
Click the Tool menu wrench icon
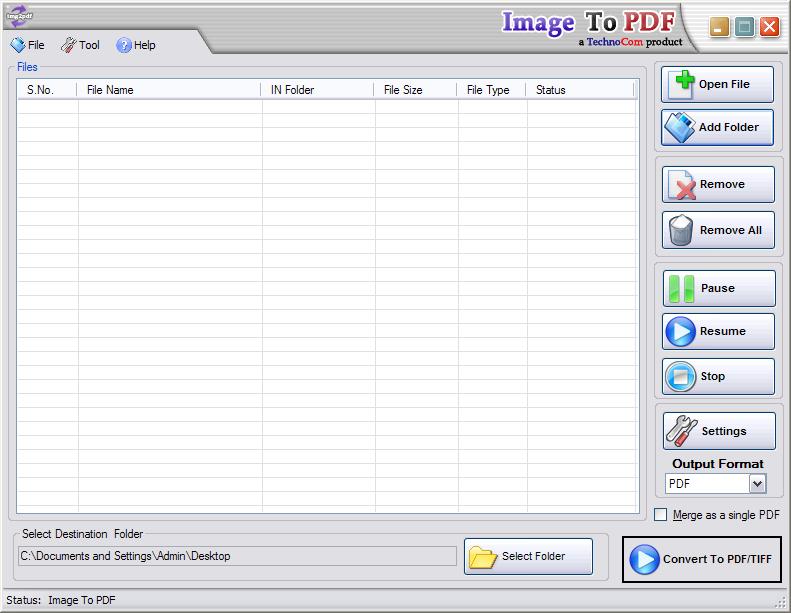point(69,45)
